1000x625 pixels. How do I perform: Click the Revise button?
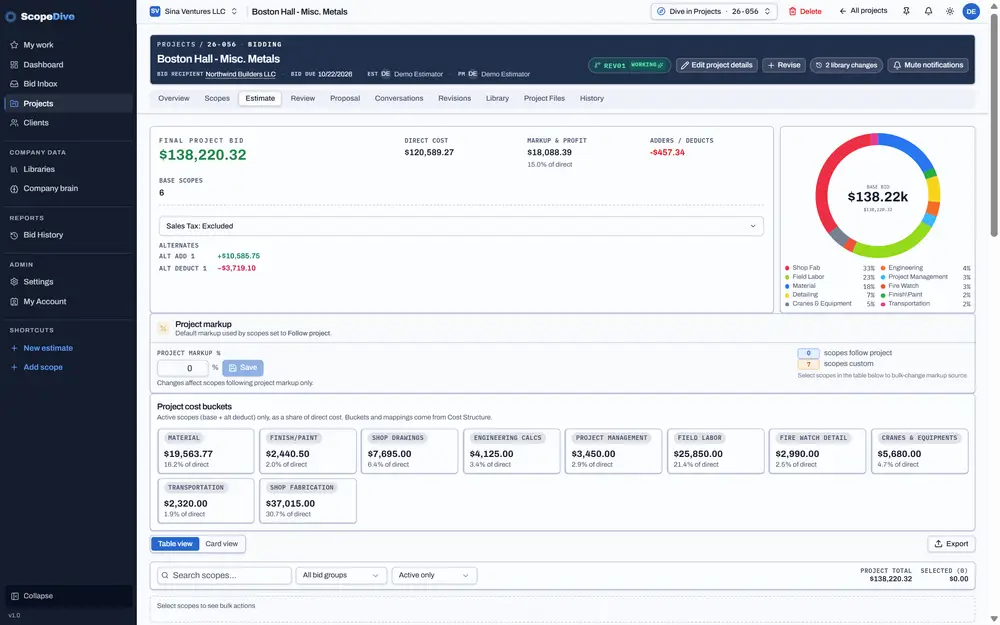pyautogui.click(x=784, y=65)
